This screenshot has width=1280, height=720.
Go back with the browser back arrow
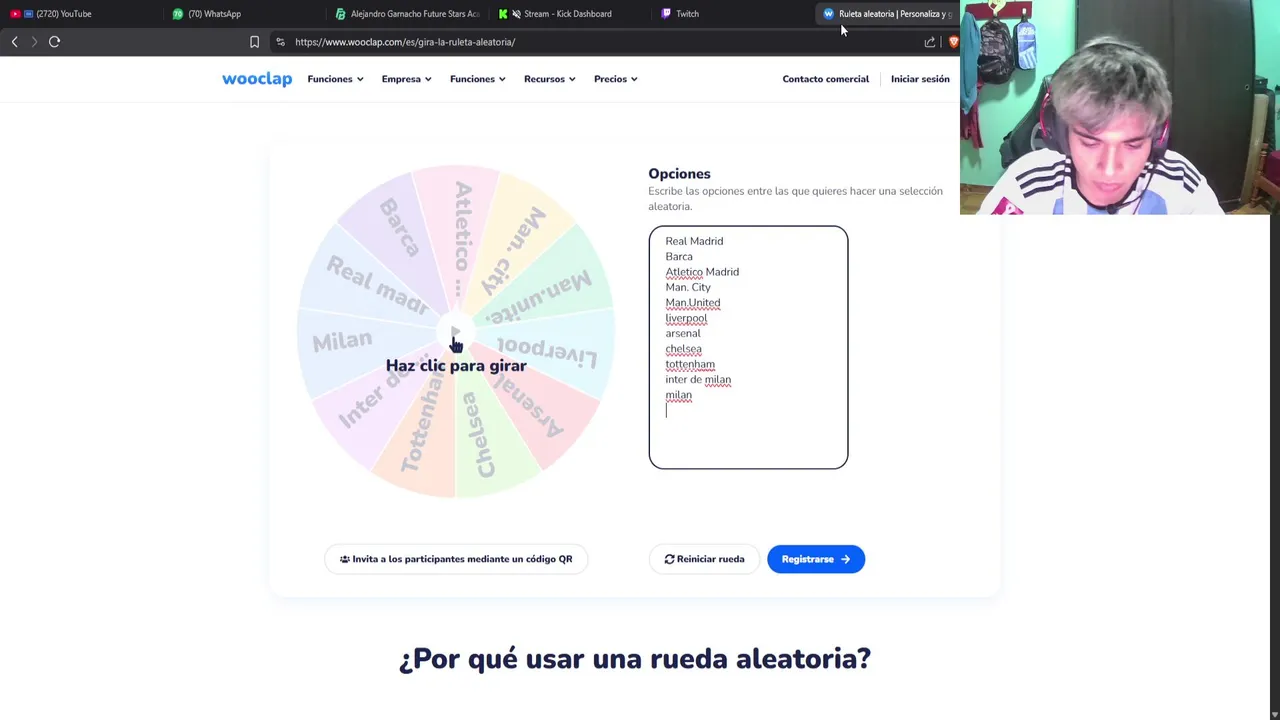coord(14,42)
